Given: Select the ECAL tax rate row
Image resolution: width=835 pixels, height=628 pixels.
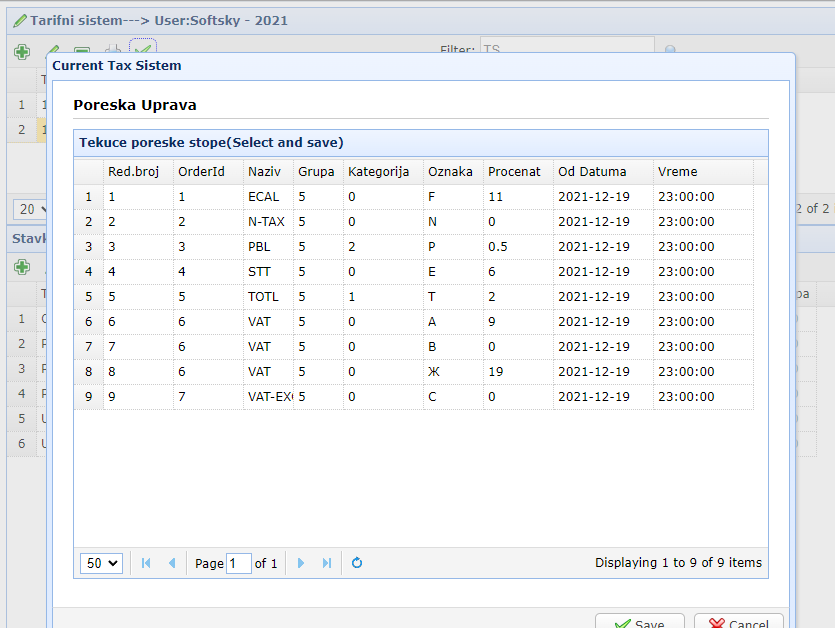Looking at the screenshot, I should 264,197.
